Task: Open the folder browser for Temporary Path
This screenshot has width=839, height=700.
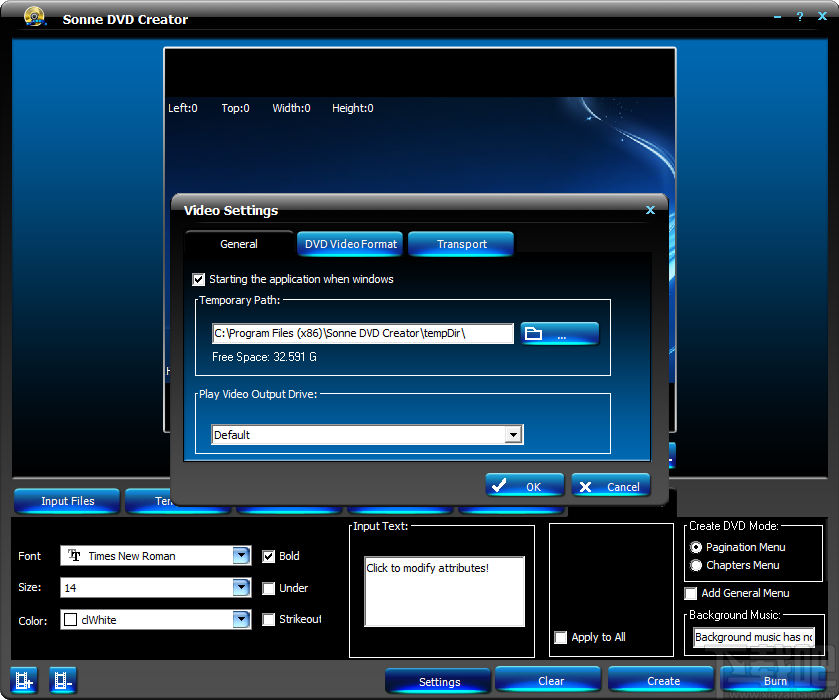Action: 558,333
